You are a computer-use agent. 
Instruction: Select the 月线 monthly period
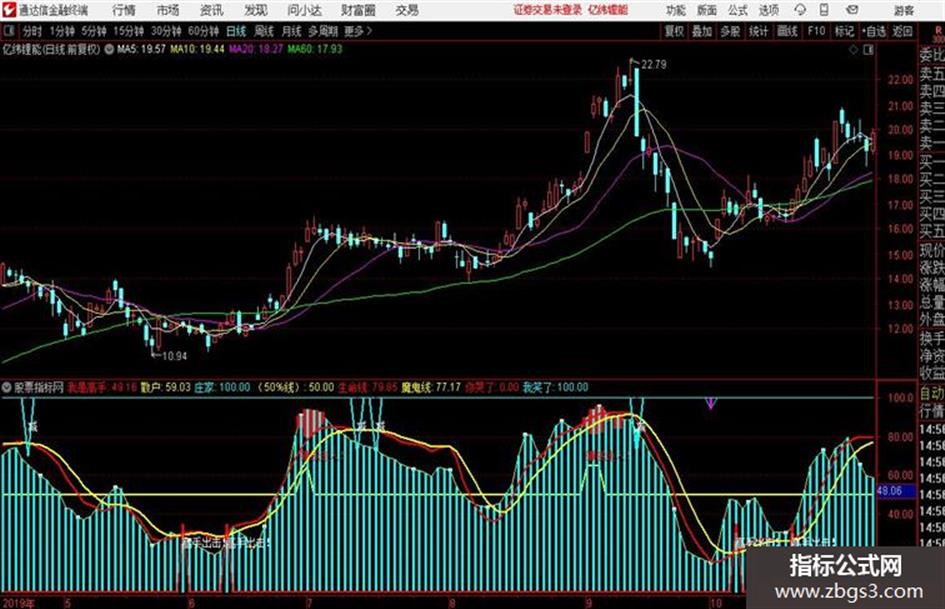pos(291,31)
